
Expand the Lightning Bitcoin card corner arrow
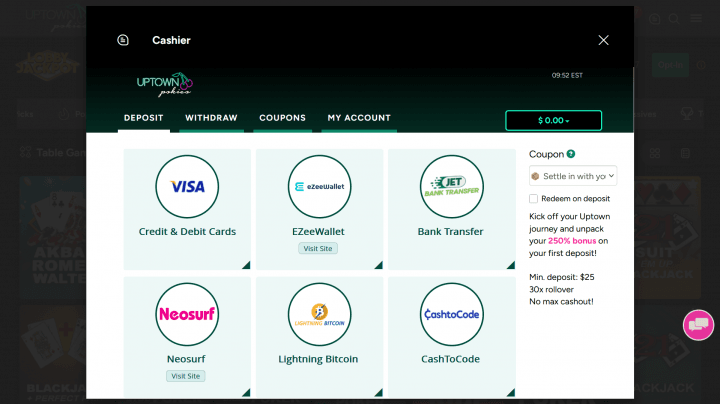coord(379,393)
